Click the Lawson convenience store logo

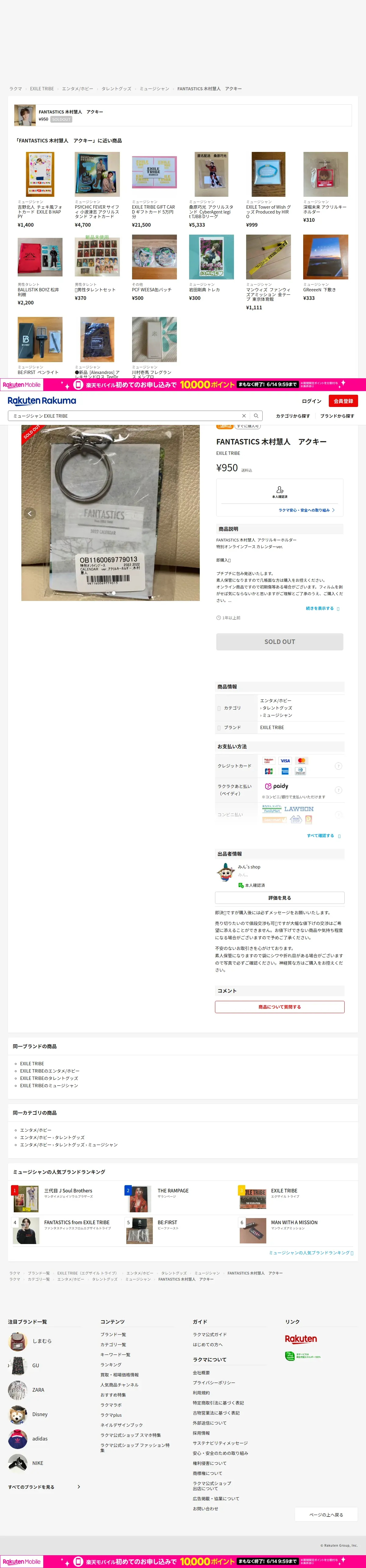tap(299, 809)
